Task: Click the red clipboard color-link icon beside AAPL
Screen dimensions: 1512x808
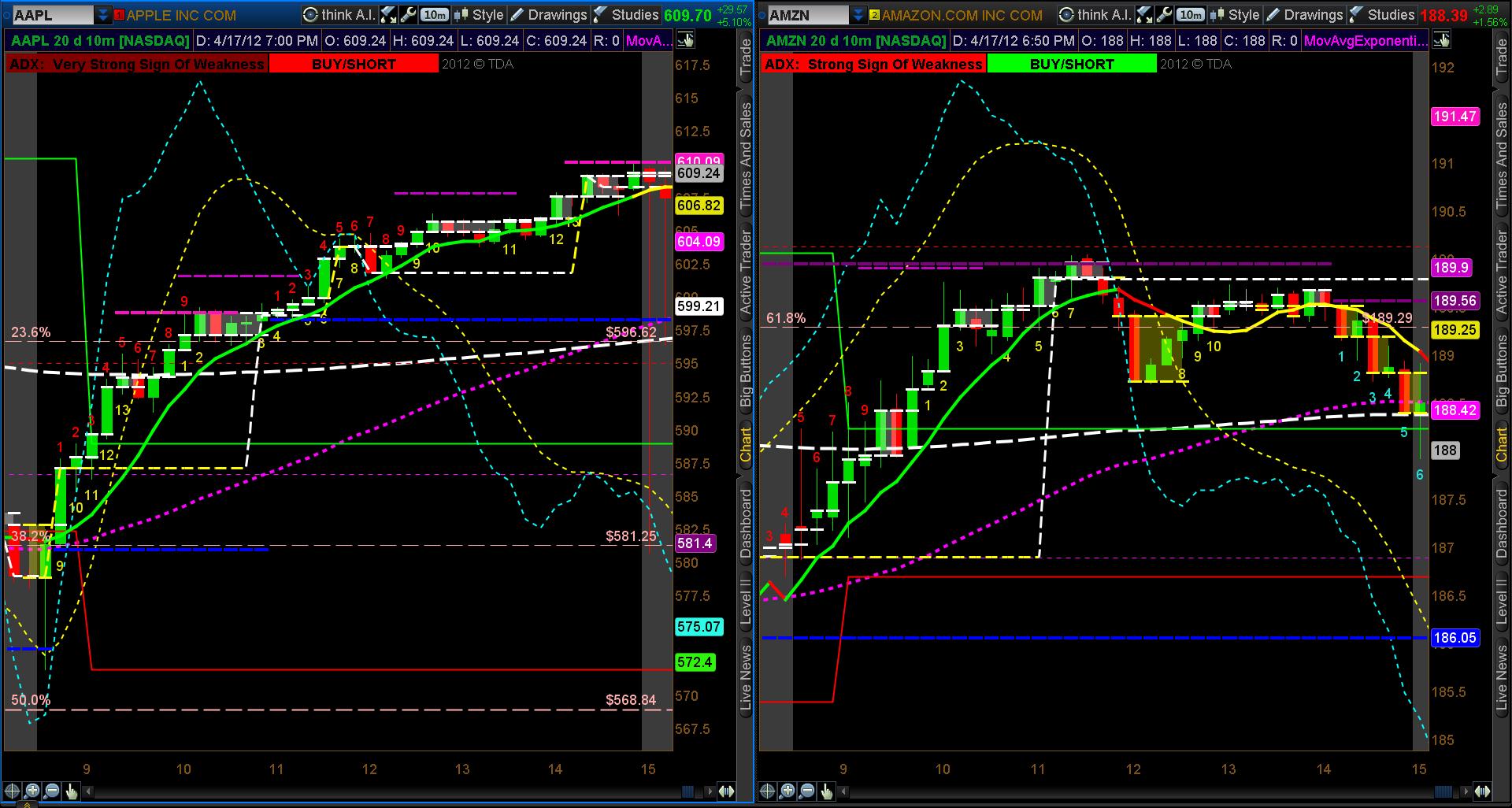Action: point(119,15)
